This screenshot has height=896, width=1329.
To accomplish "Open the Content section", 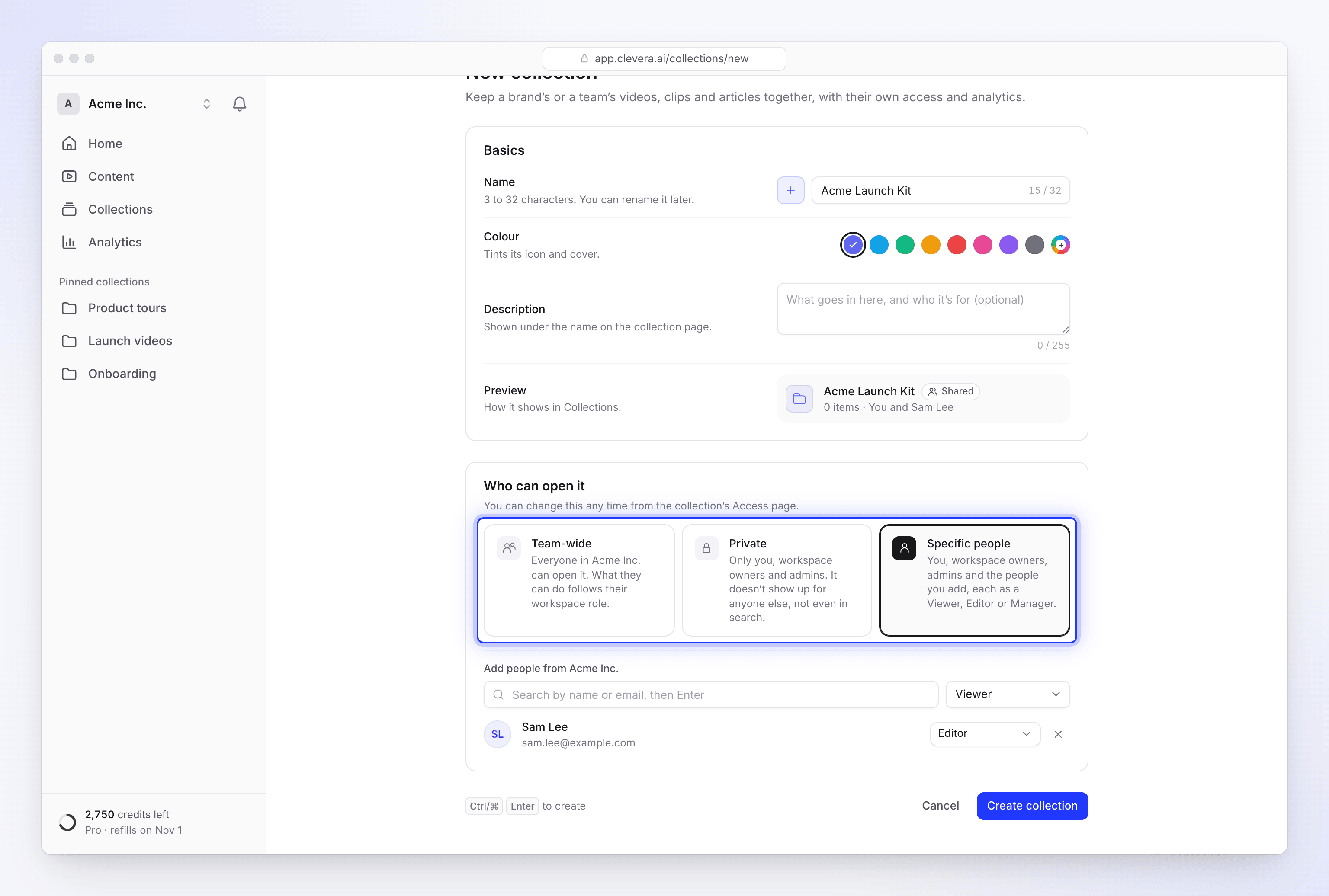I will tap(153, 176).
